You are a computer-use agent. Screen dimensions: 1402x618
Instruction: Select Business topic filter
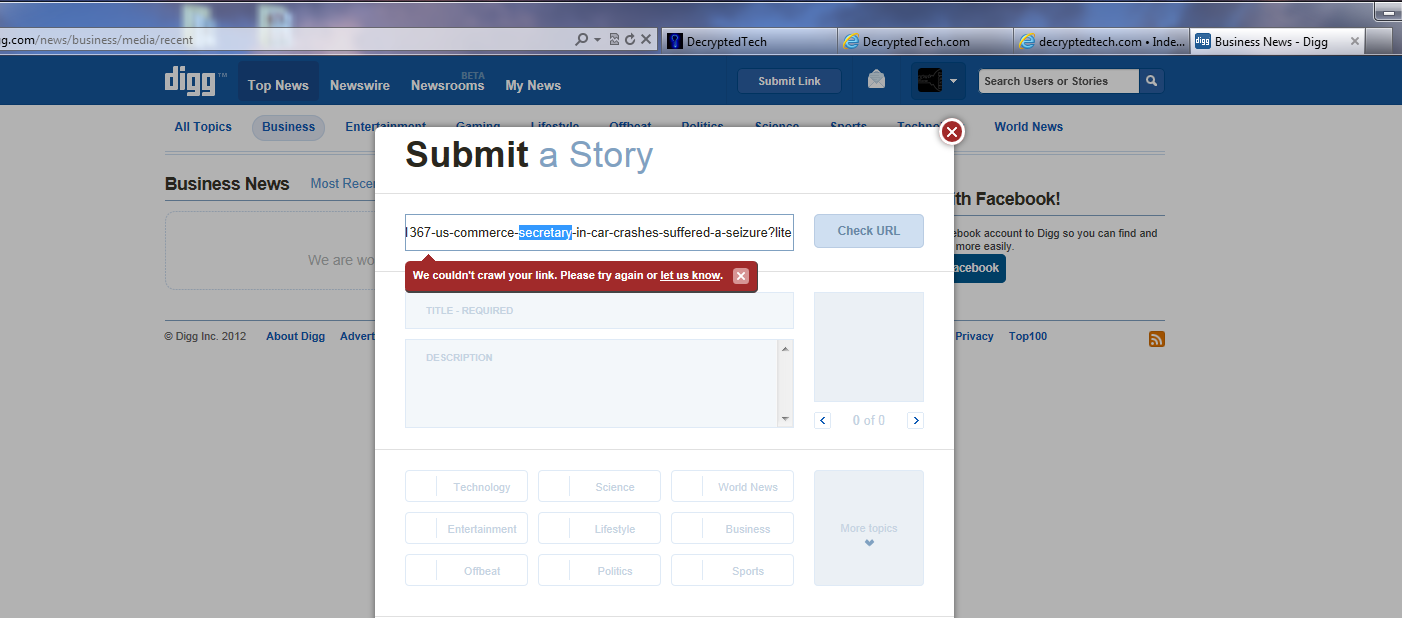tap(288, 127)
